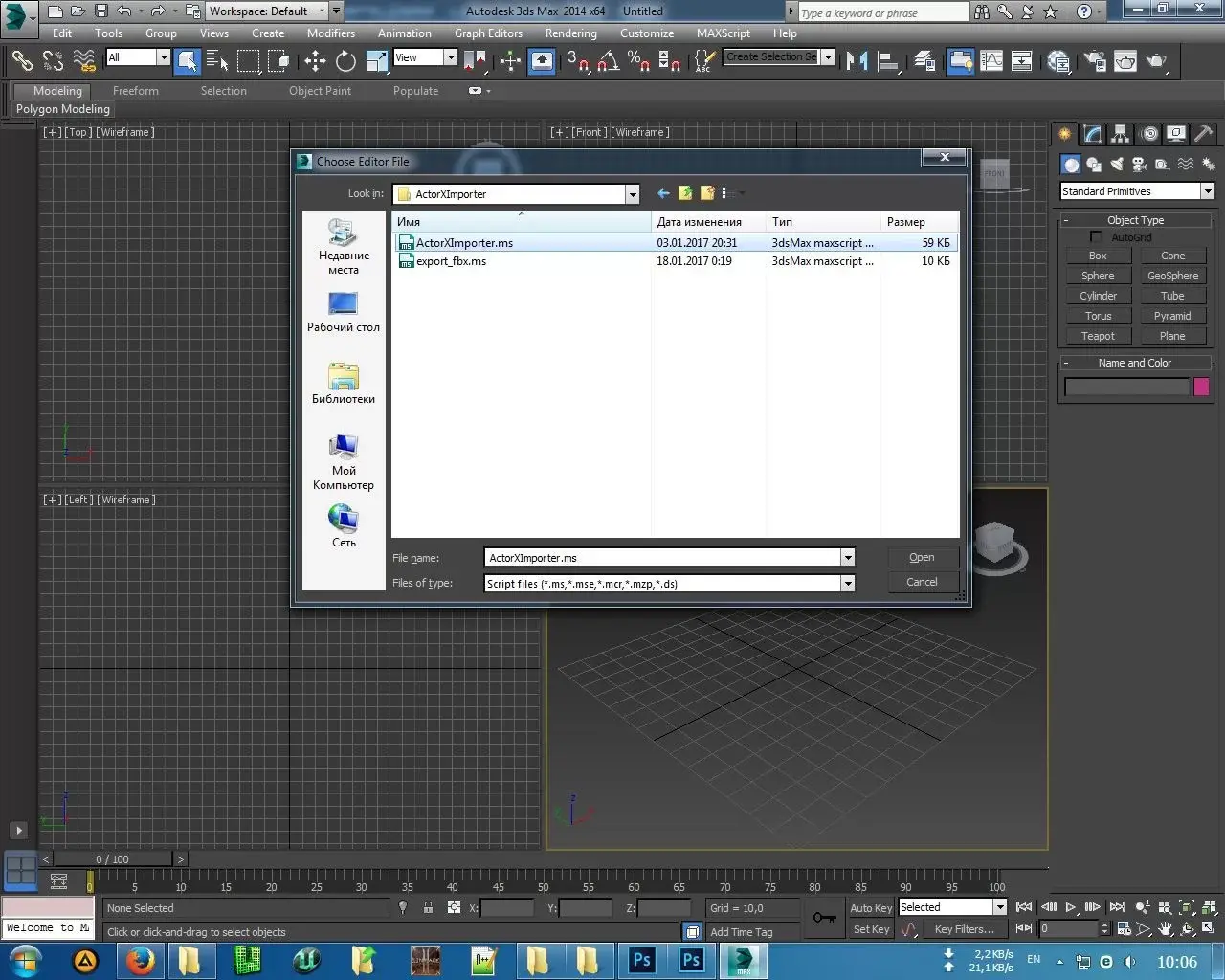This screenshot has width=1225, height=980.
Task: Switch to the Object Paint ribbon tab
Action: point(321,91)
